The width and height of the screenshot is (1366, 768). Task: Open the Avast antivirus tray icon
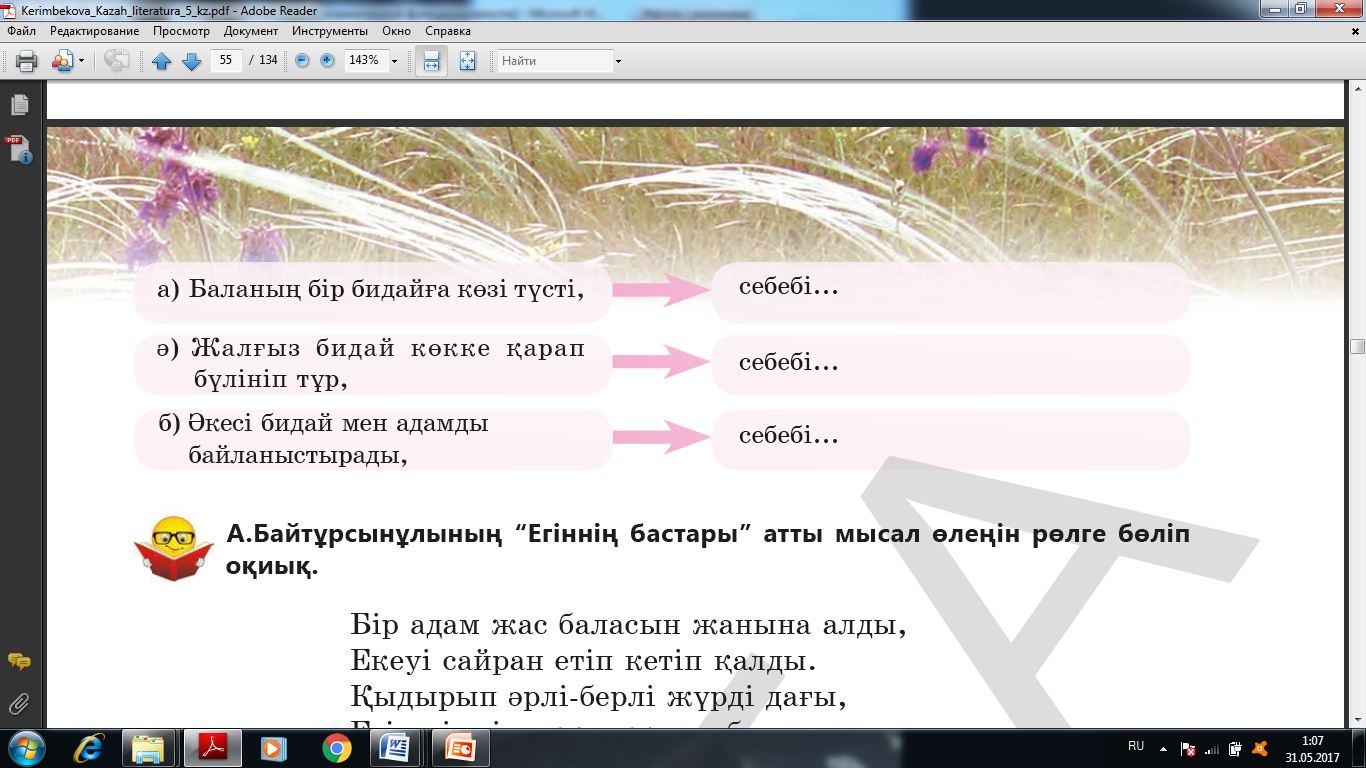coord(1261,748)
